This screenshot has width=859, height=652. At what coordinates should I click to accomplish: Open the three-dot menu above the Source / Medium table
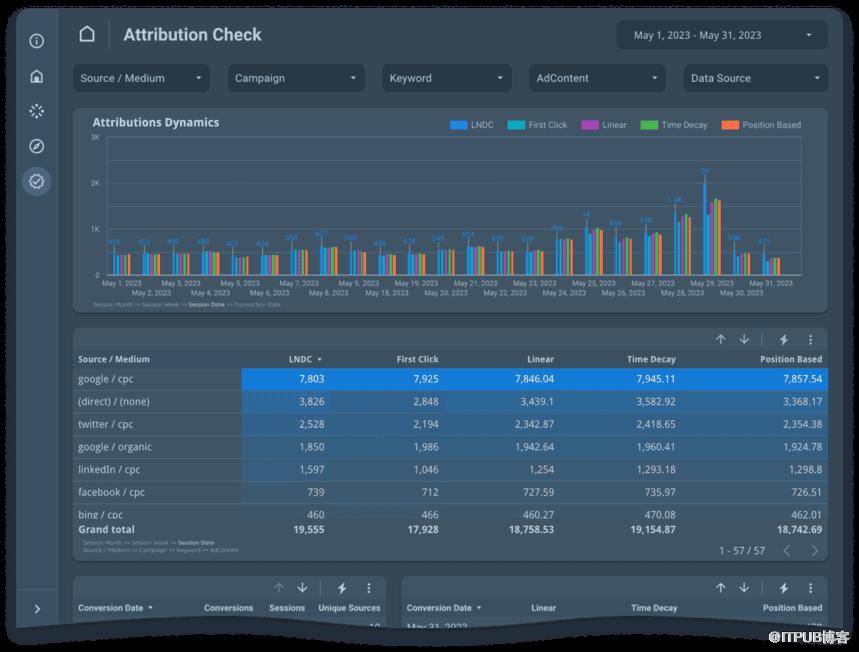point(811,340)
